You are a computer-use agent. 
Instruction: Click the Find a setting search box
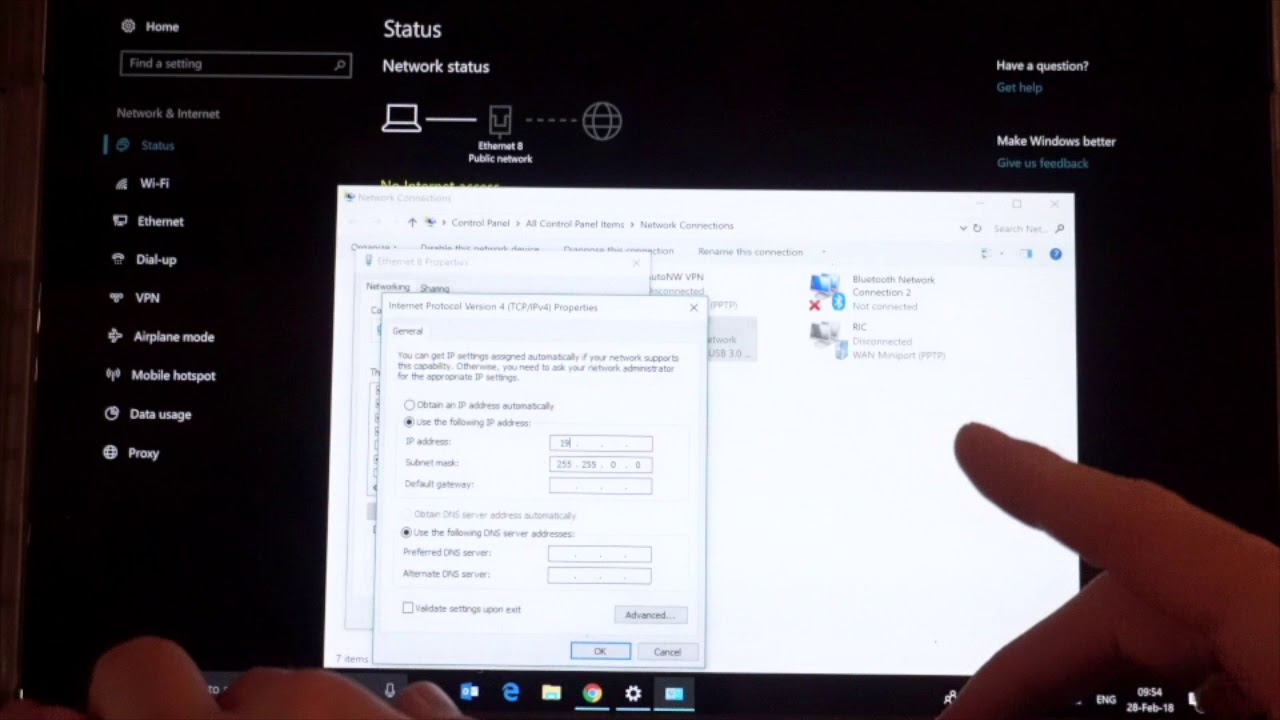235,64
